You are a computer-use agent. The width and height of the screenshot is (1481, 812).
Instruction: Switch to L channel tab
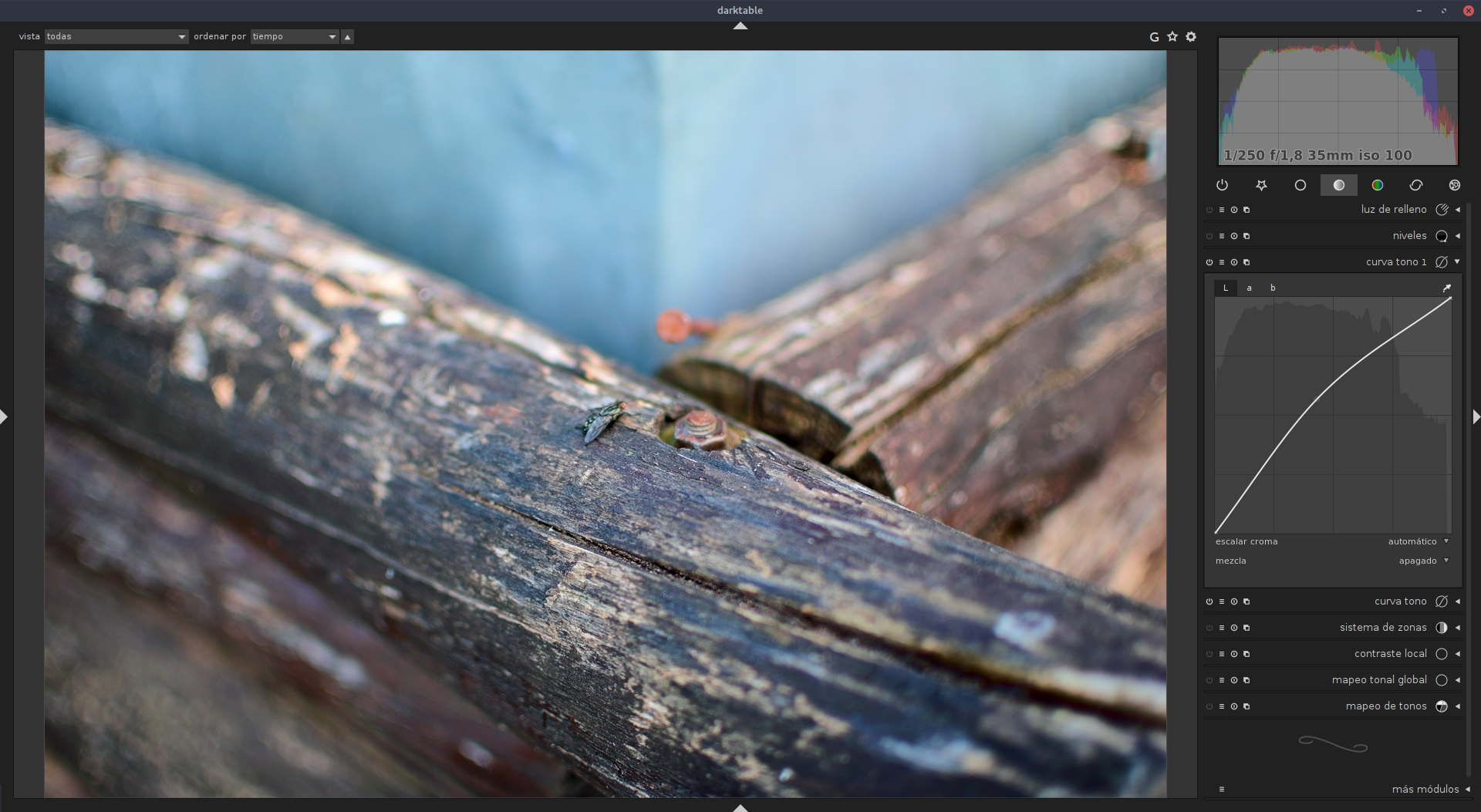[1225, 288]
